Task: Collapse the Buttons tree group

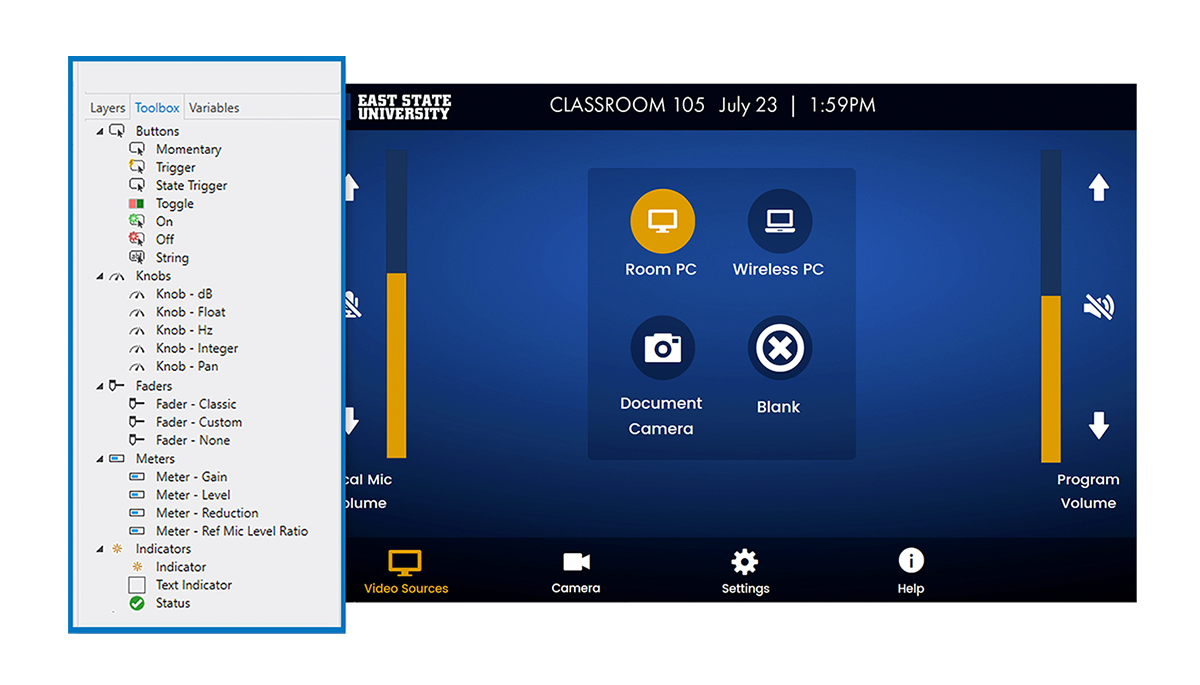Action: [100, 131]
